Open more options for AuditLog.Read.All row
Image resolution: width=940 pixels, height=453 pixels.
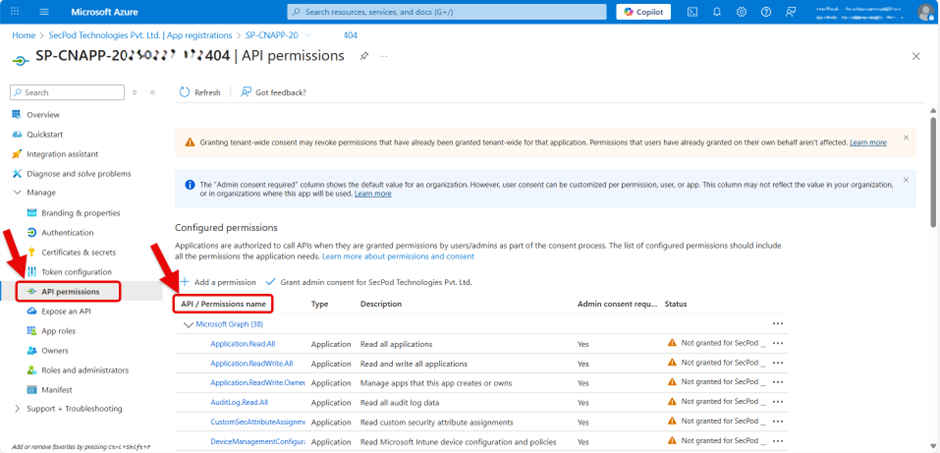pyautogui.click(x=777, y=402)
